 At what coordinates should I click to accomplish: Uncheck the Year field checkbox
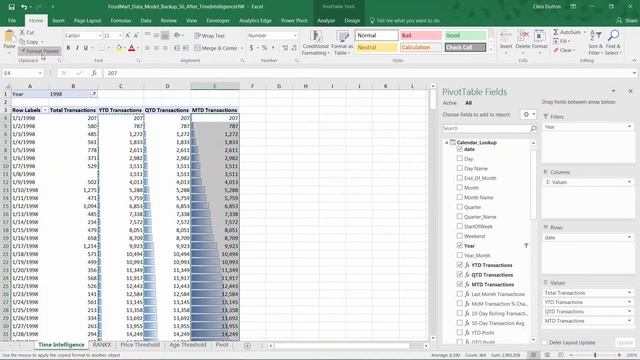coord(460,246)
